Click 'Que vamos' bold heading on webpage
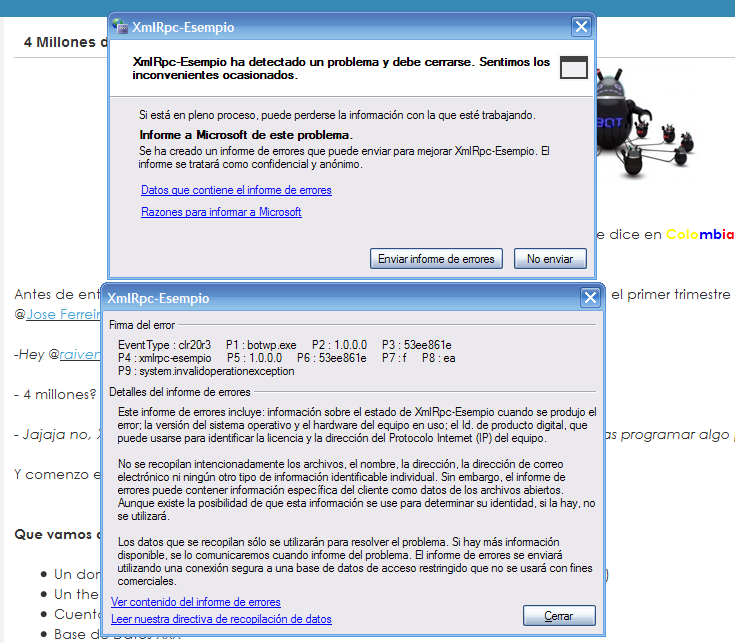 coord(57,534)
